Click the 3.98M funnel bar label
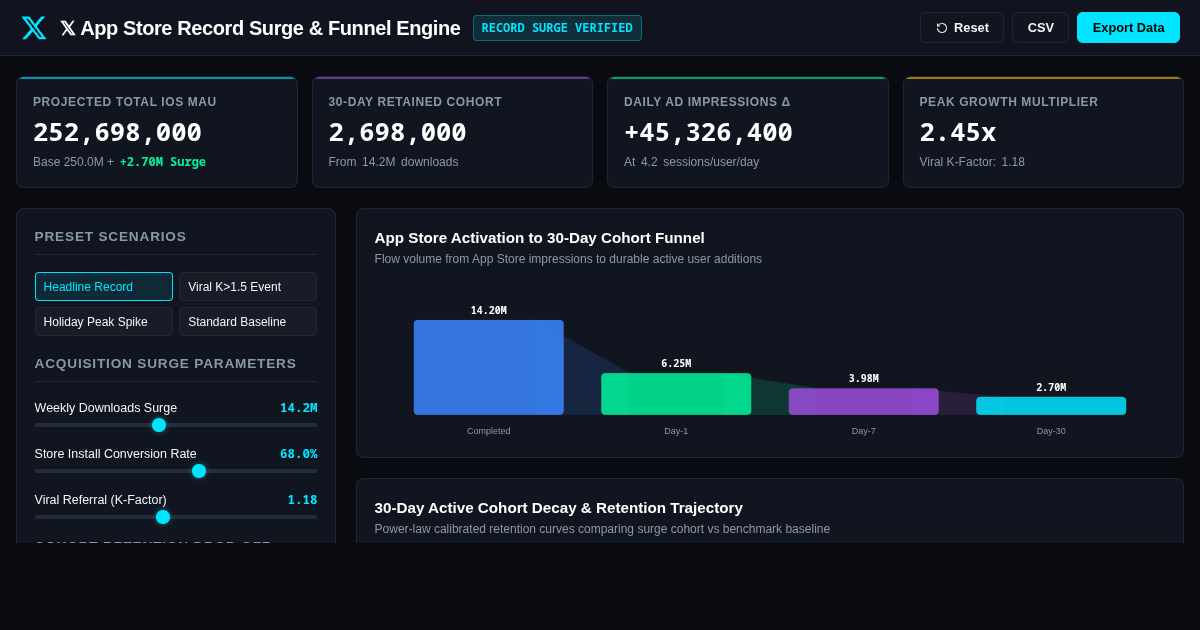 864,379
